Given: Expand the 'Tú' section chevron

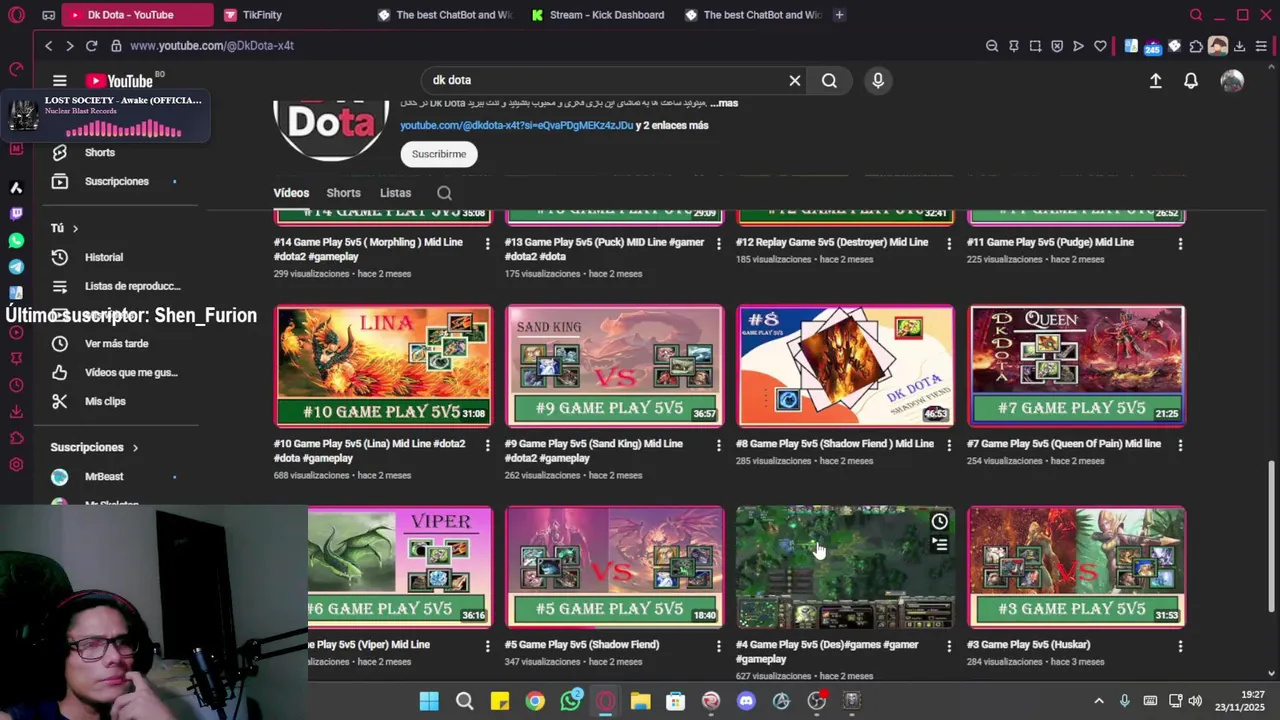Looking at the screenshot, I should click(74, 228).
